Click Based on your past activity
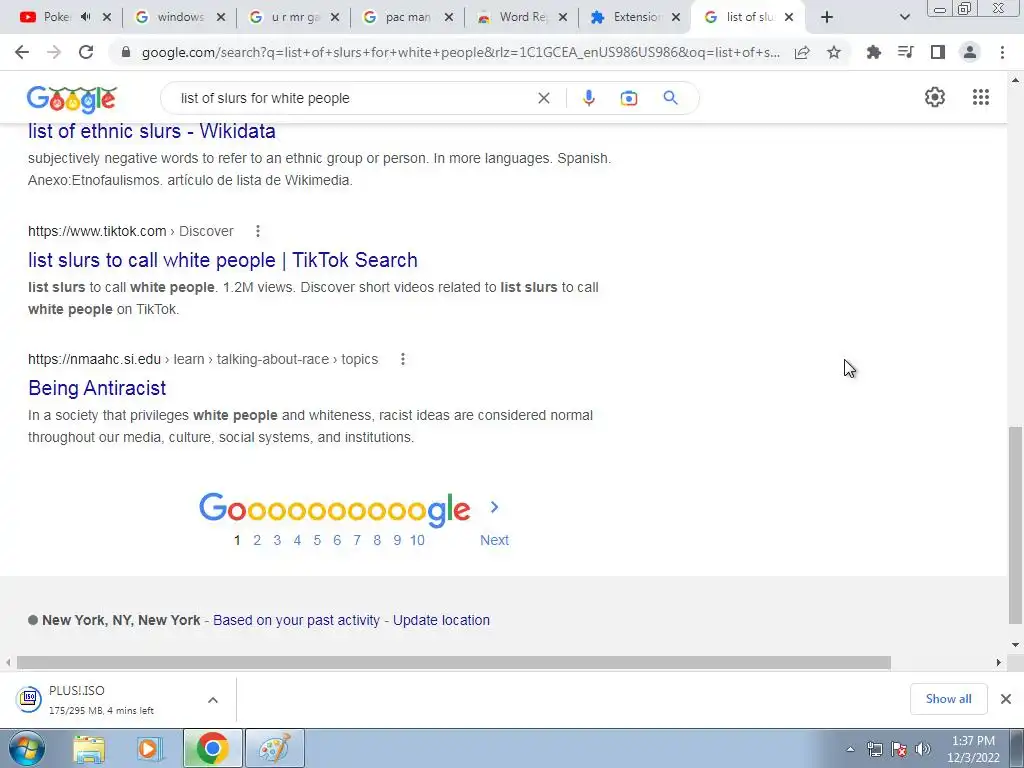 [x=296, y=620]
